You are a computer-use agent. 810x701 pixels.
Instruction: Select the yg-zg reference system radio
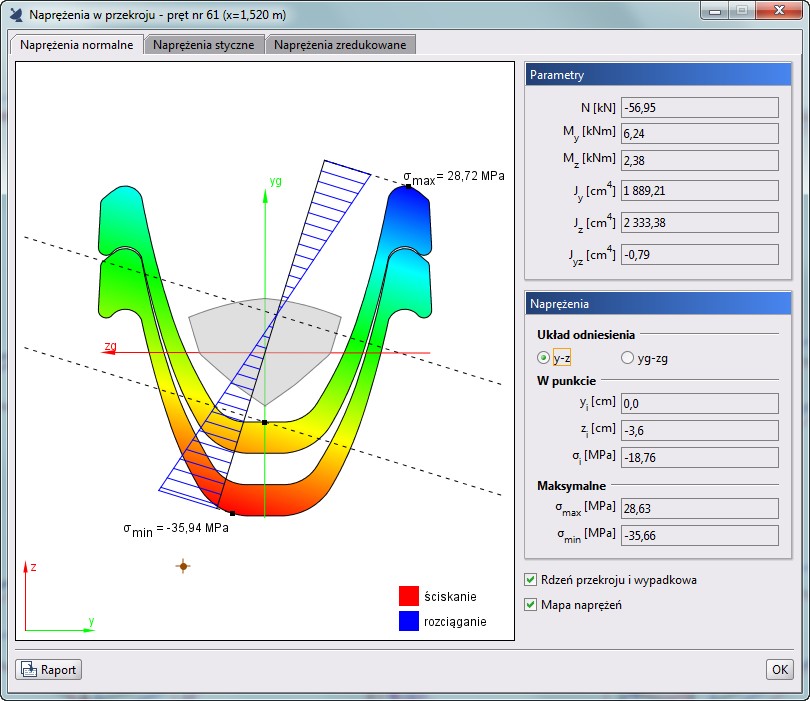(627, 357)
